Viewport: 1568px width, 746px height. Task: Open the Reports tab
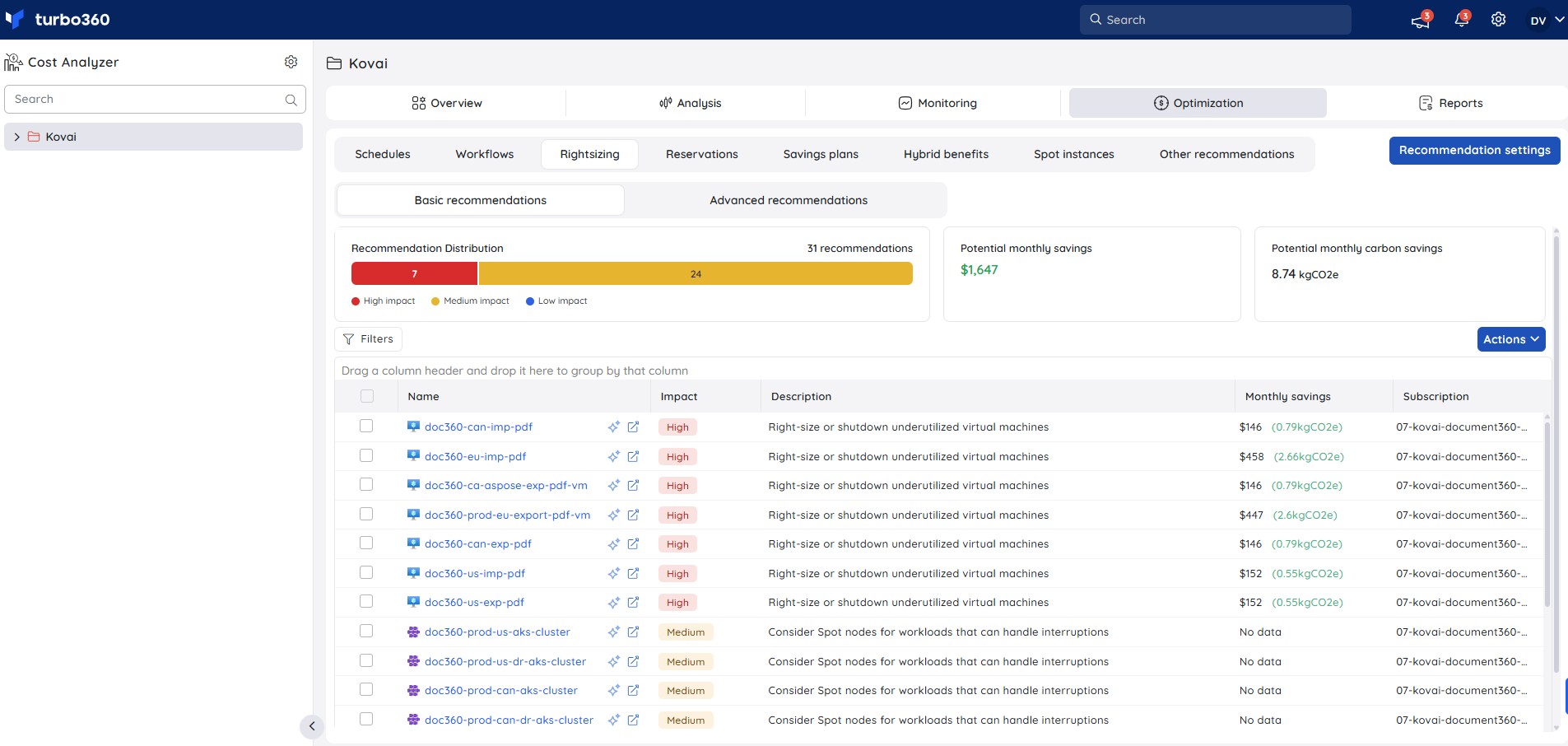[1450, 103]
